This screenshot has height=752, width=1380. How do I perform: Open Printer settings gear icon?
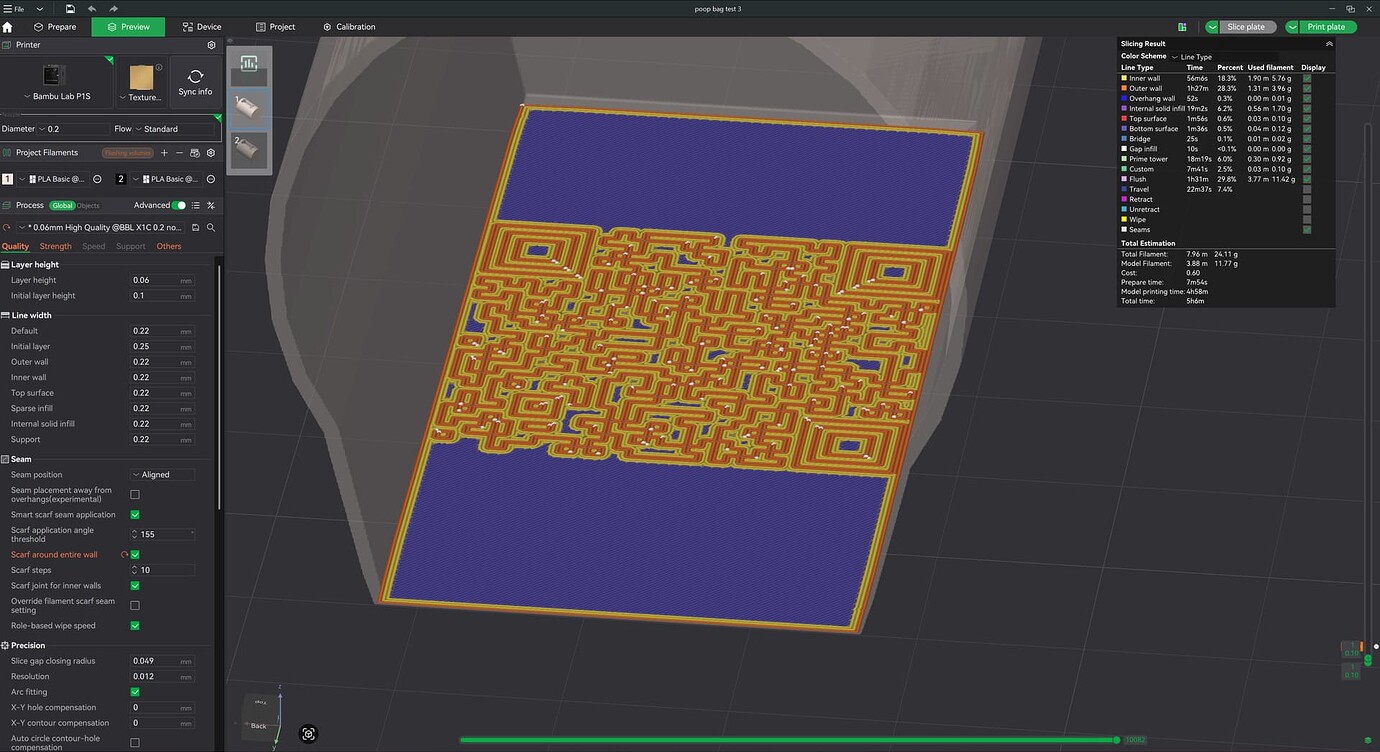[x=211, y=45]
